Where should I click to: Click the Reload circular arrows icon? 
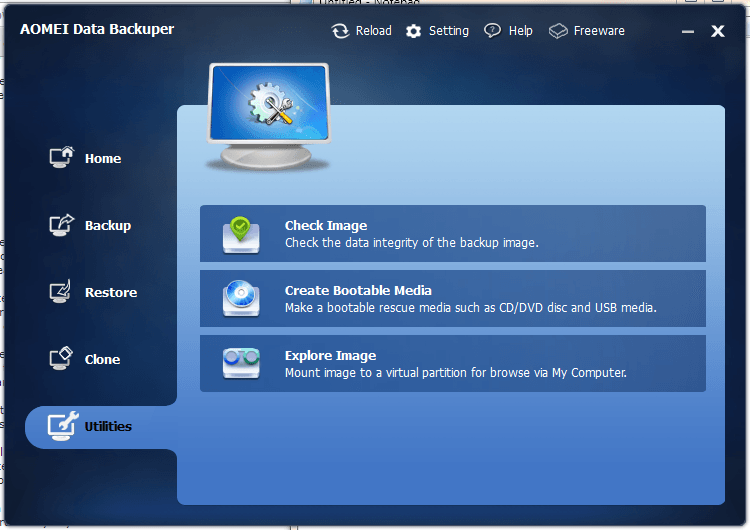340,31
